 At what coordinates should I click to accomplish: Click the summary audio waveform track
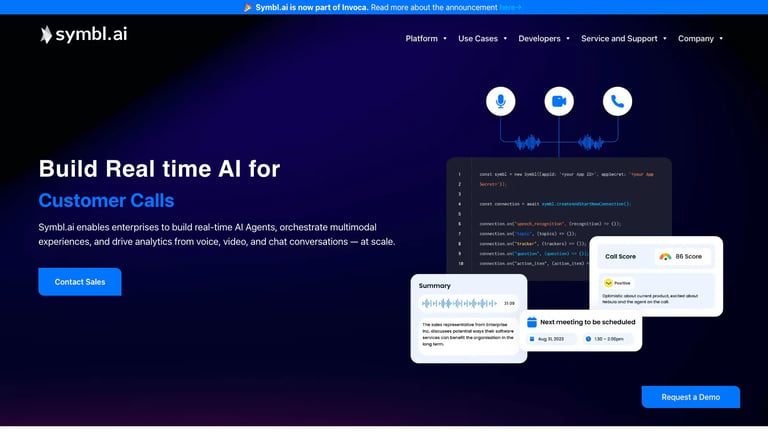tap(459, 304)
